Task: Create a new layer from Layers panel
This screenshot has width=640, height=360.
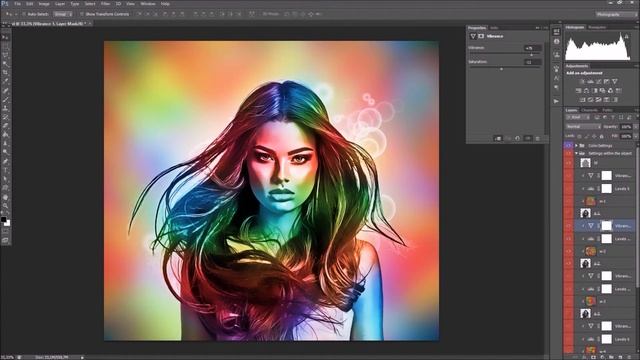Action: click(x=621, y=357)
